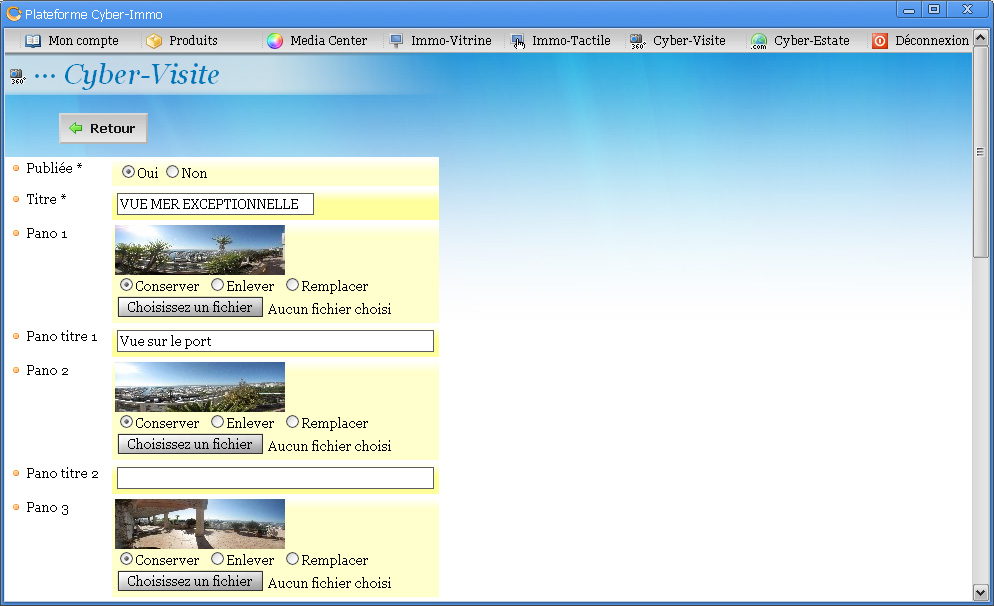Select Enlever for Pano 1
The width and height of the screenshot is (994, 606).
click(217, 285)
